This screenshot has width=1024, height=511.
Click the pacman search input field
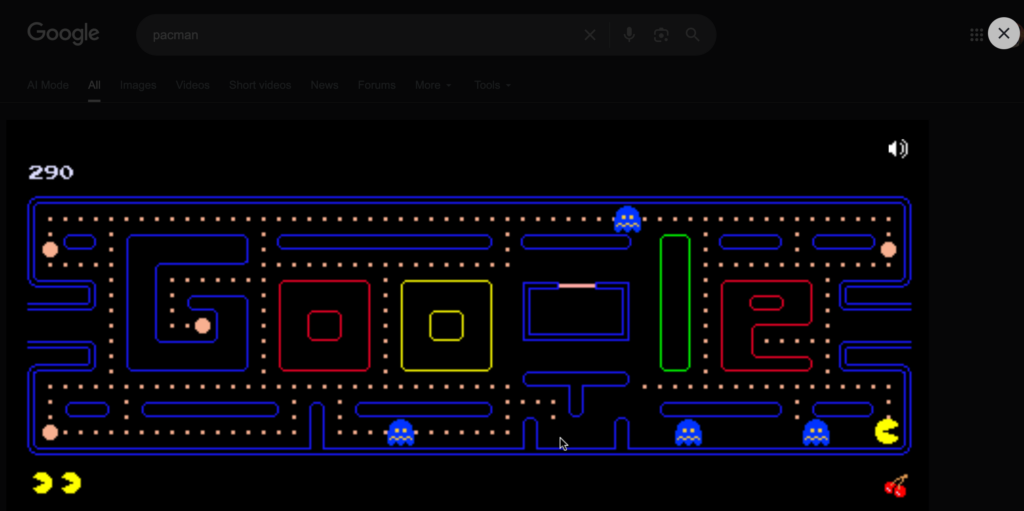360,35
